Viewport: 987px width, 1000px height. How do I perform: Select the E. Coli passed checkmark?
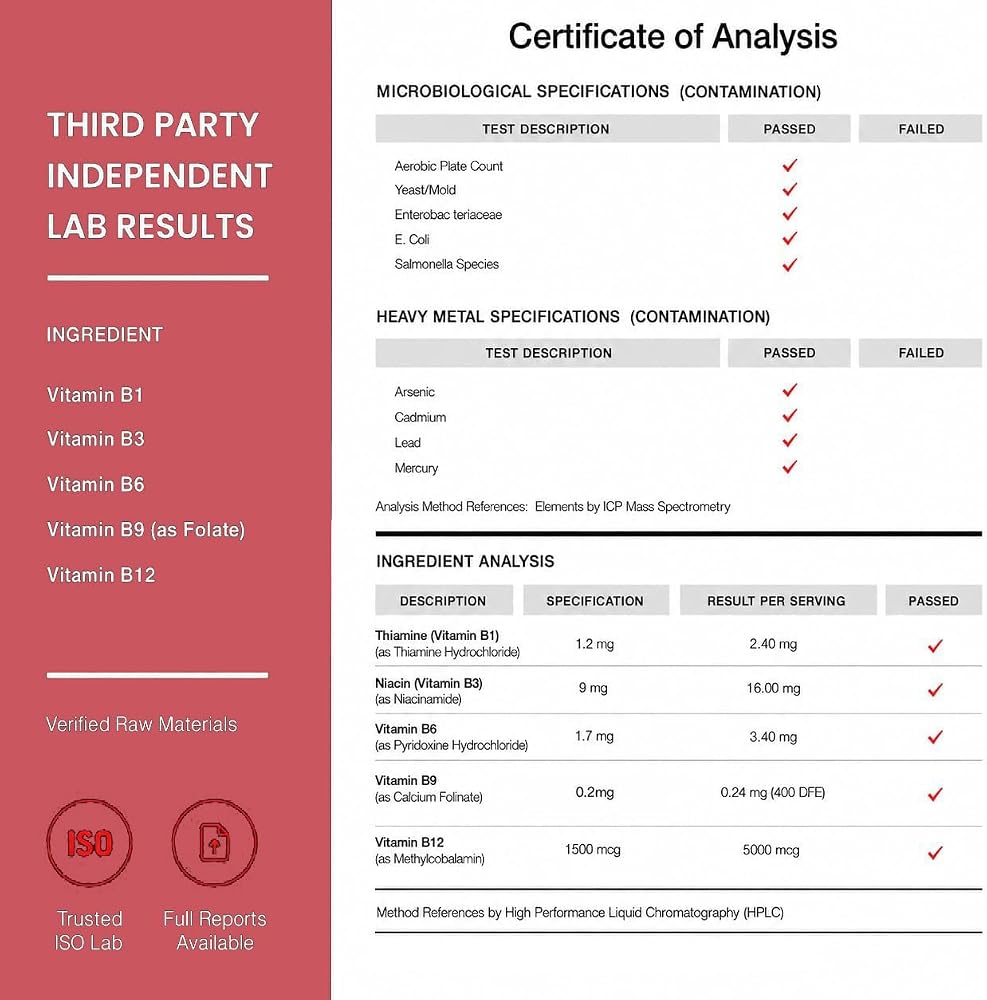tap(789, 239)
